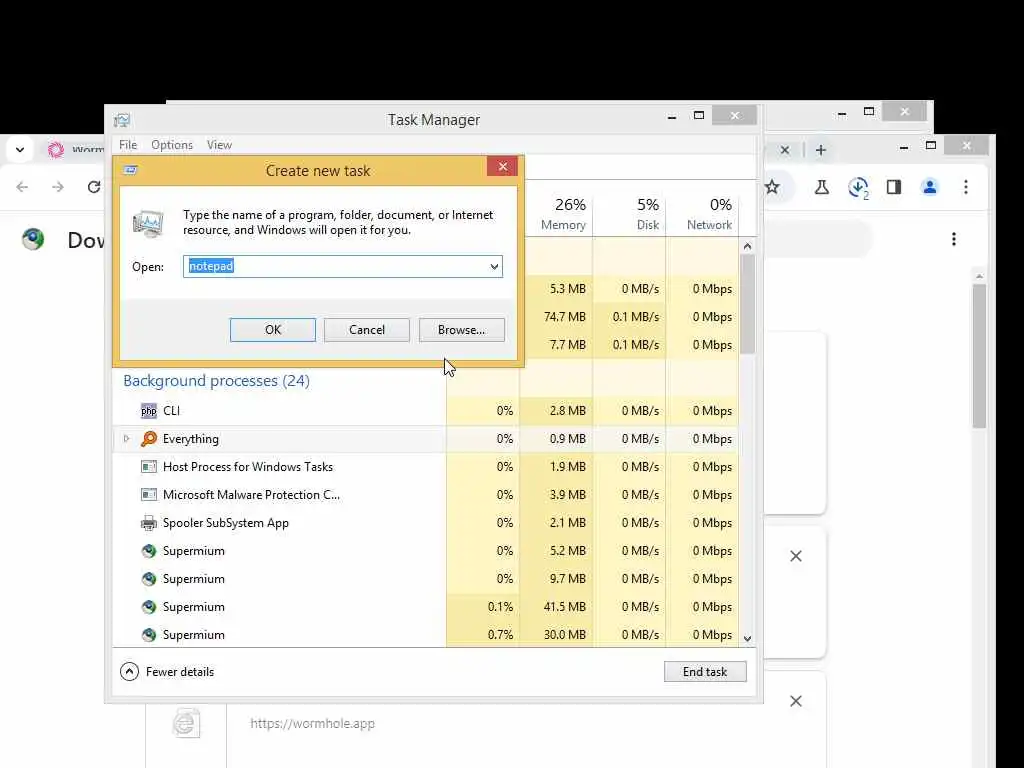
Task: Open the browser downloads icon
Action: tap(858, 187)
